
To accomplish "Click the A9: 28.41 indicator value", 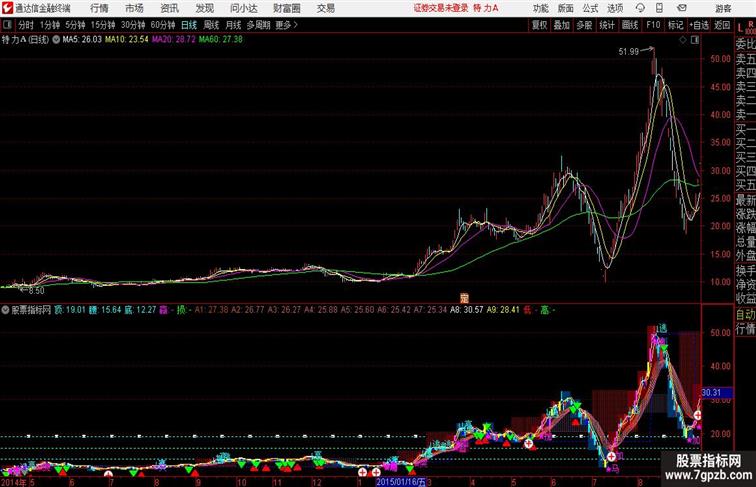I will tap(503, 310).
